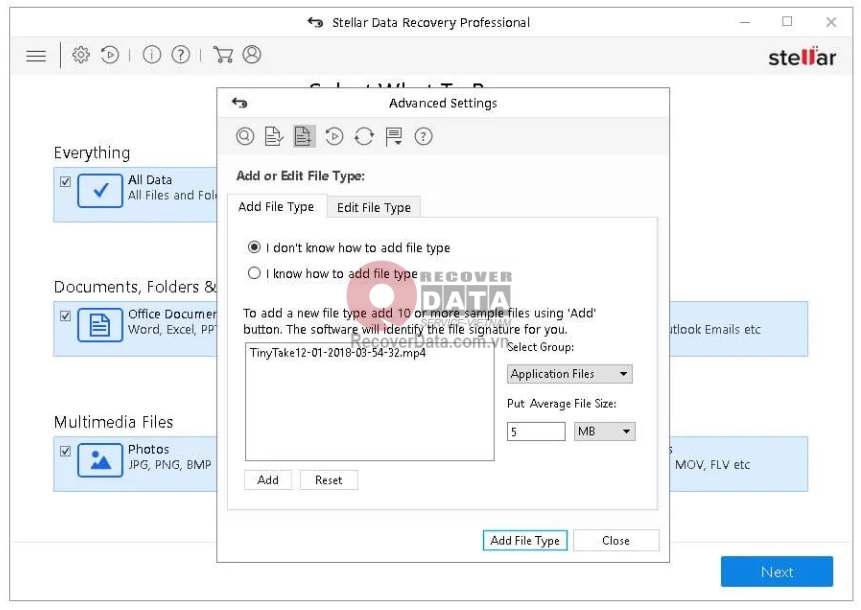Viewport: 861px width, 610px height.
Task: Click the Add button under file list
Action: pyautogui.click(x=268, y=480)
